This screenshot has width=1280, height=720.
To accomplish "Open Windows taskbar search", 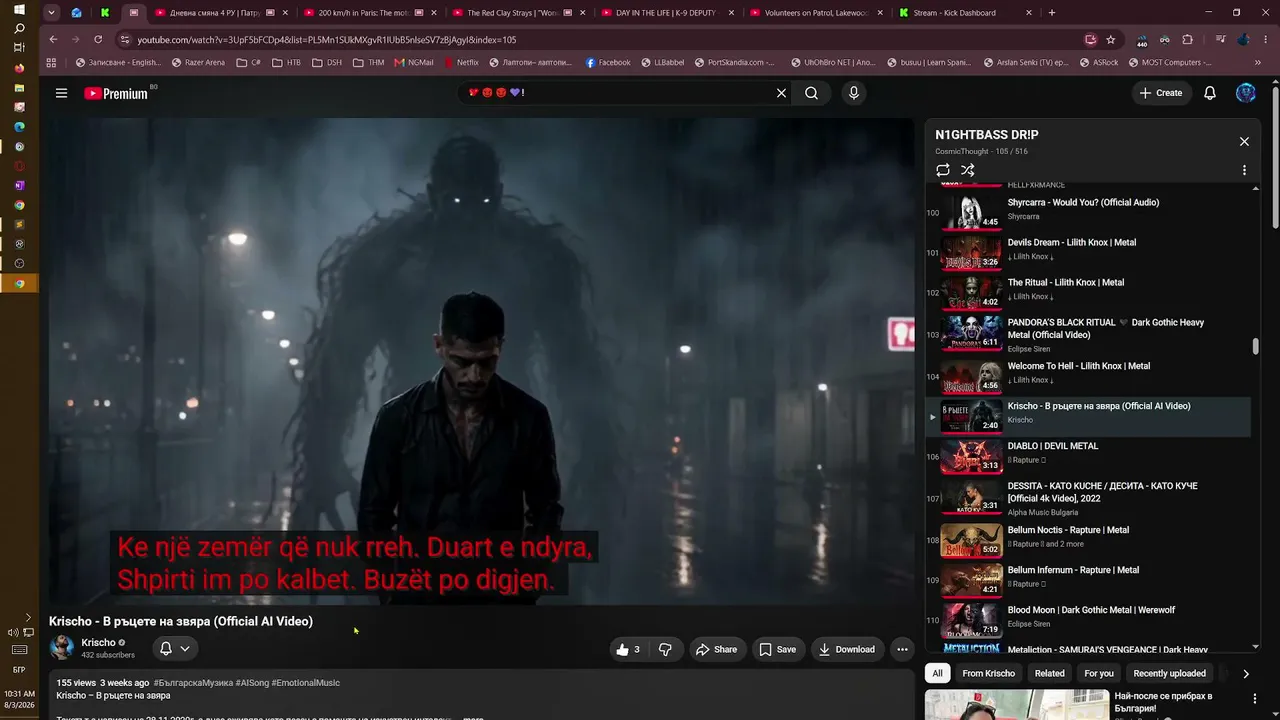I will click(x=19, y=28).
